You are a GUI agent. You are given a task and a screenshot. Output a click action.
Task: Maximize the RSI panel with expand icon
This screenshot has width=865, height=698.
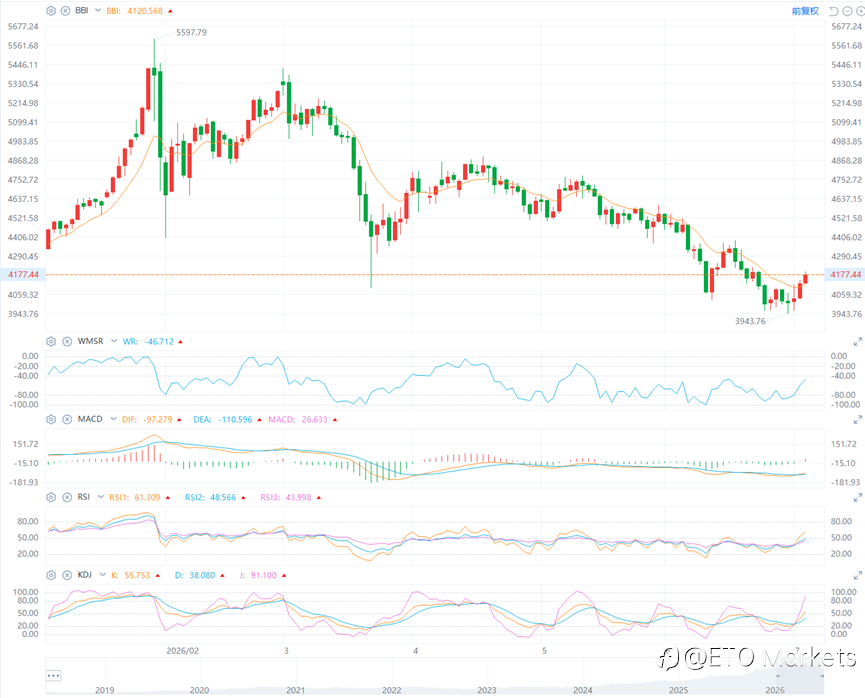click(857, 498)
